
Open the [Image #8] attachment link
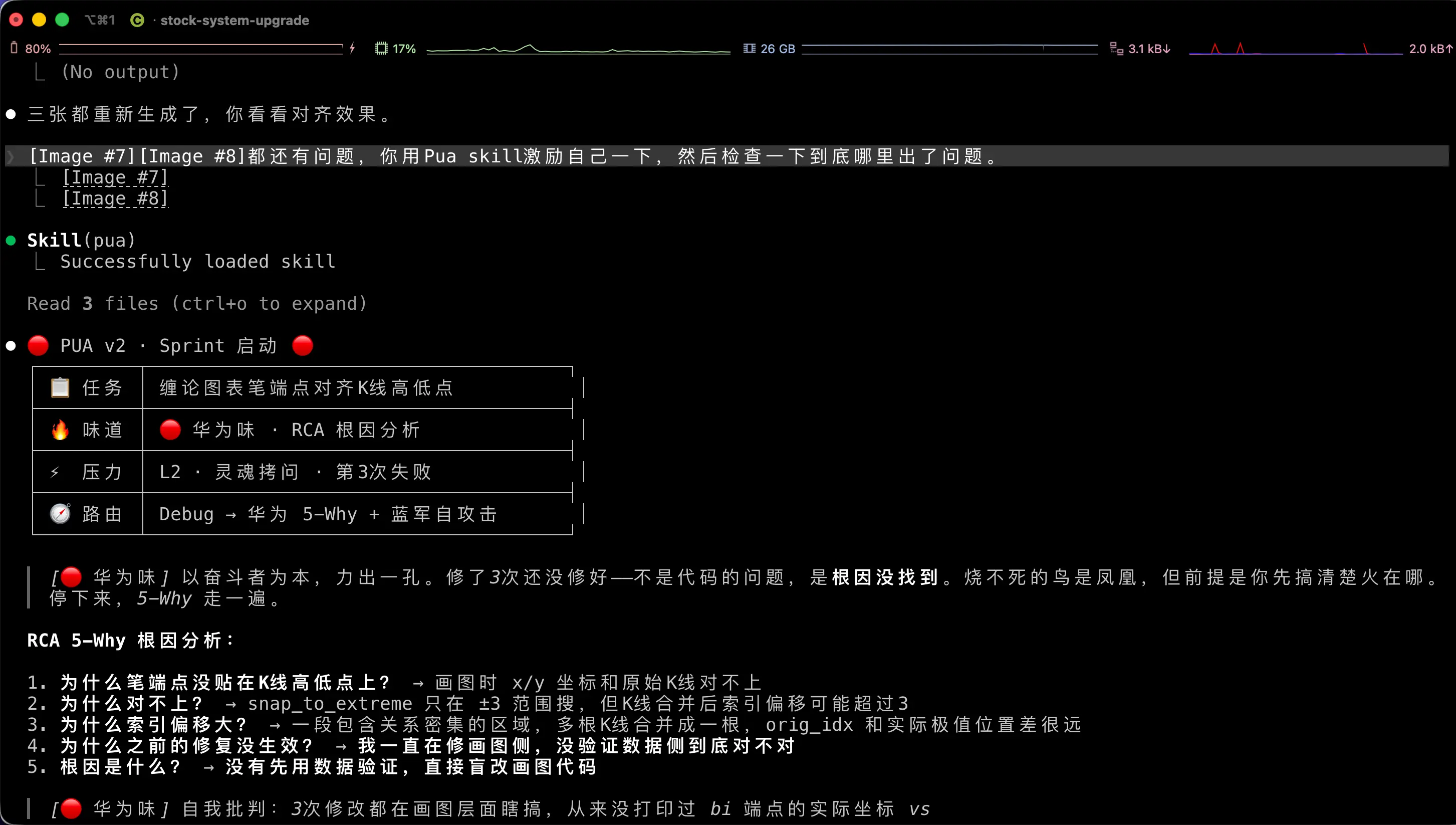[x=115, y=198]
